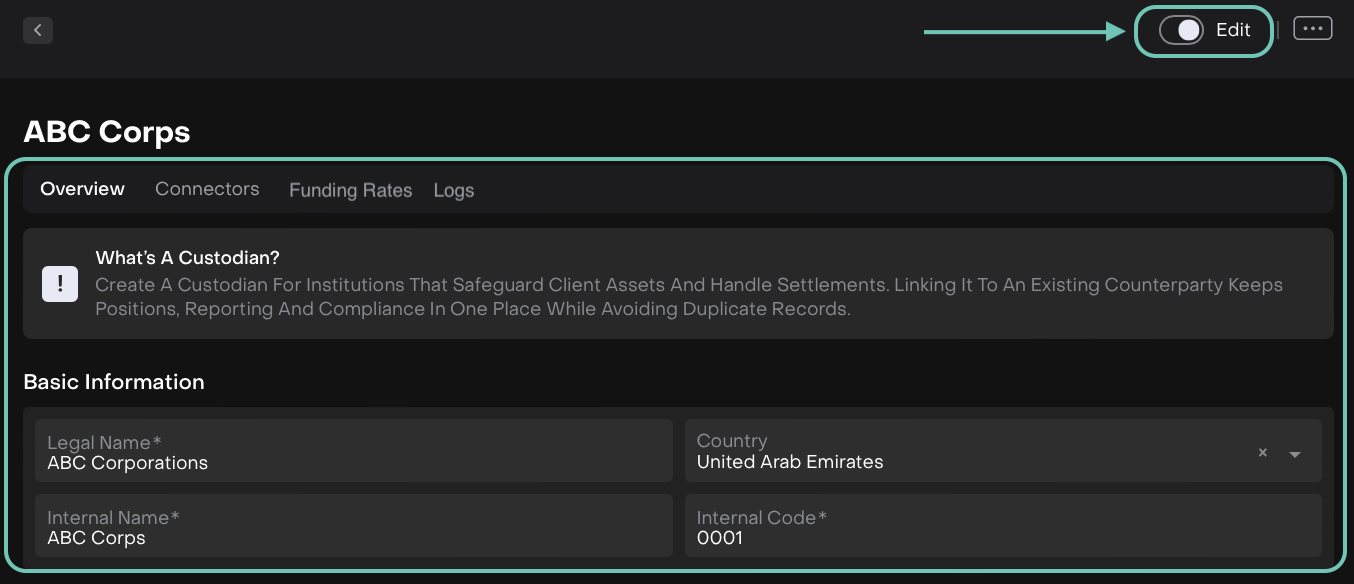The width and height of the screenshot is (1354, 584).
Task: Click the Edit label beside the switch
Action: [x=1233, y=30]
